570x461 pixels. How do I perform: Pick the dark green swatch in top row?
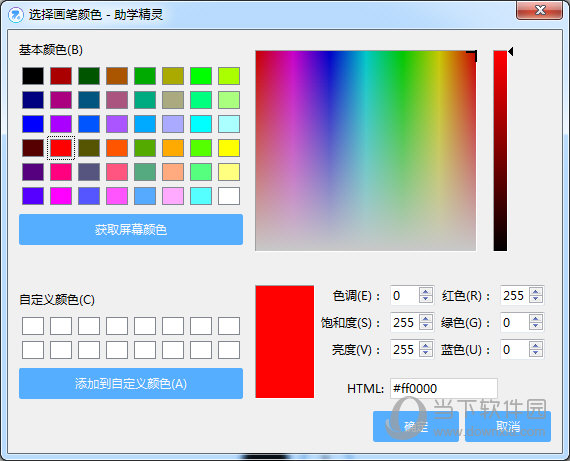tap(89, 76)
